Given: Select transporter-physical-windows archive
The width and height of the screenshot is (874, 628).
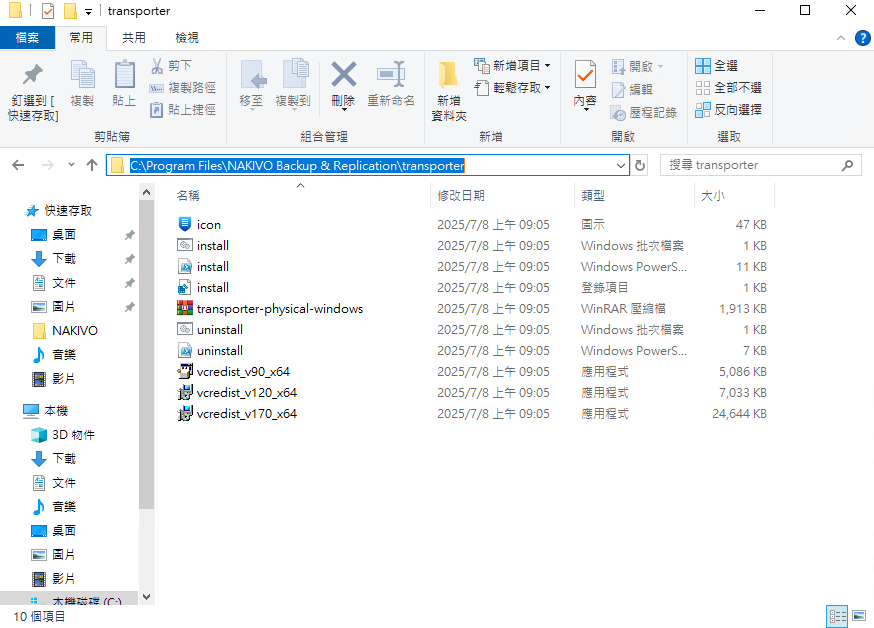Looking at the screenshot, I should pos(279,309).
